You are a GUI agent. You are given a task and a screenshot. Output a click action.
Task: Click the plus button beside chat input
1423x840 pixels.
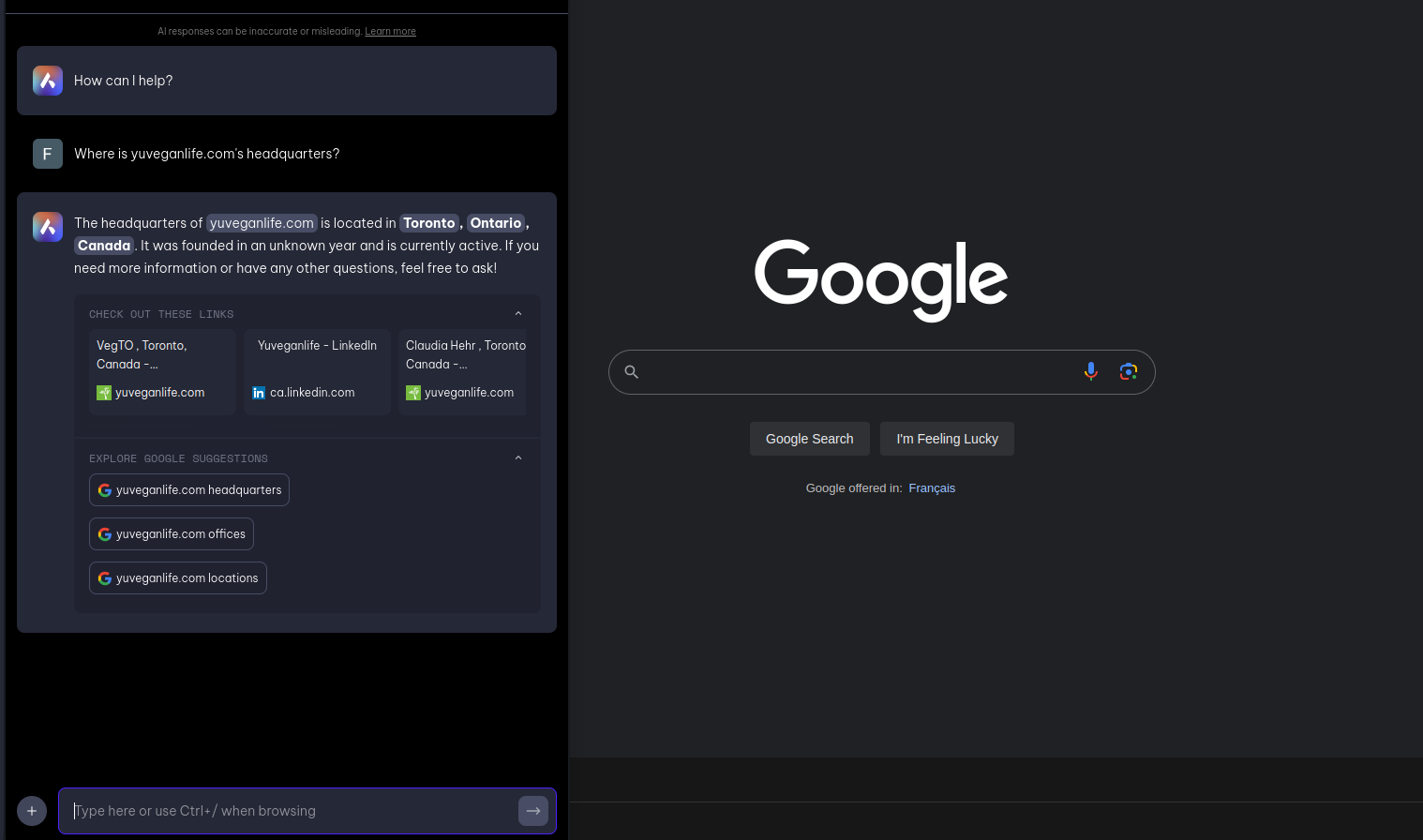(32, 811)
